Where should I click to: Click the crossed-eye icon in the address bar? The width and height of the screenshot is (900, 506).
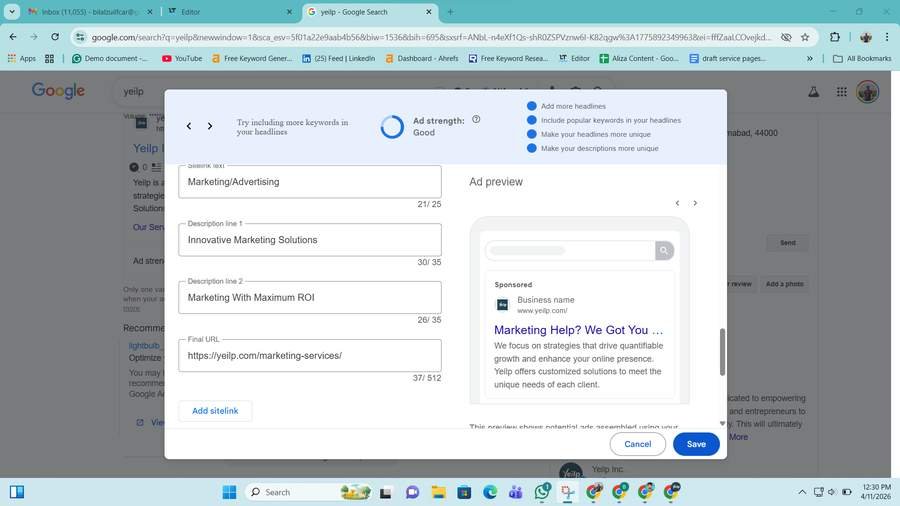(786, 37)
